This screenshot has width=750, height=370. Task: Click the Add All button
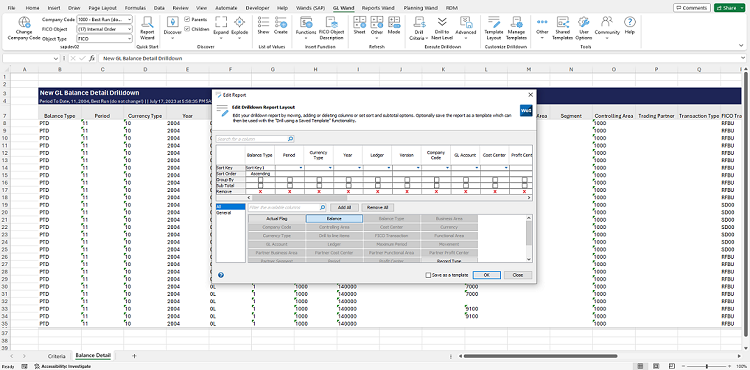coord(344,207)
